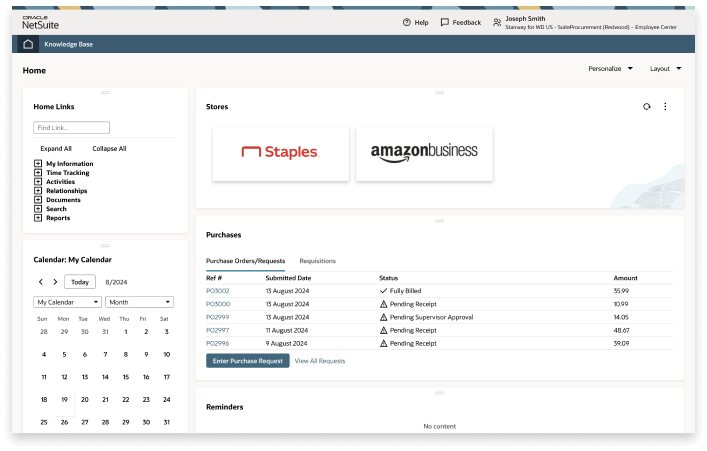Screen dimensions: 707x451
Task: Grab the Reminders portlet drag handle
Action: [x=440, y=393]
